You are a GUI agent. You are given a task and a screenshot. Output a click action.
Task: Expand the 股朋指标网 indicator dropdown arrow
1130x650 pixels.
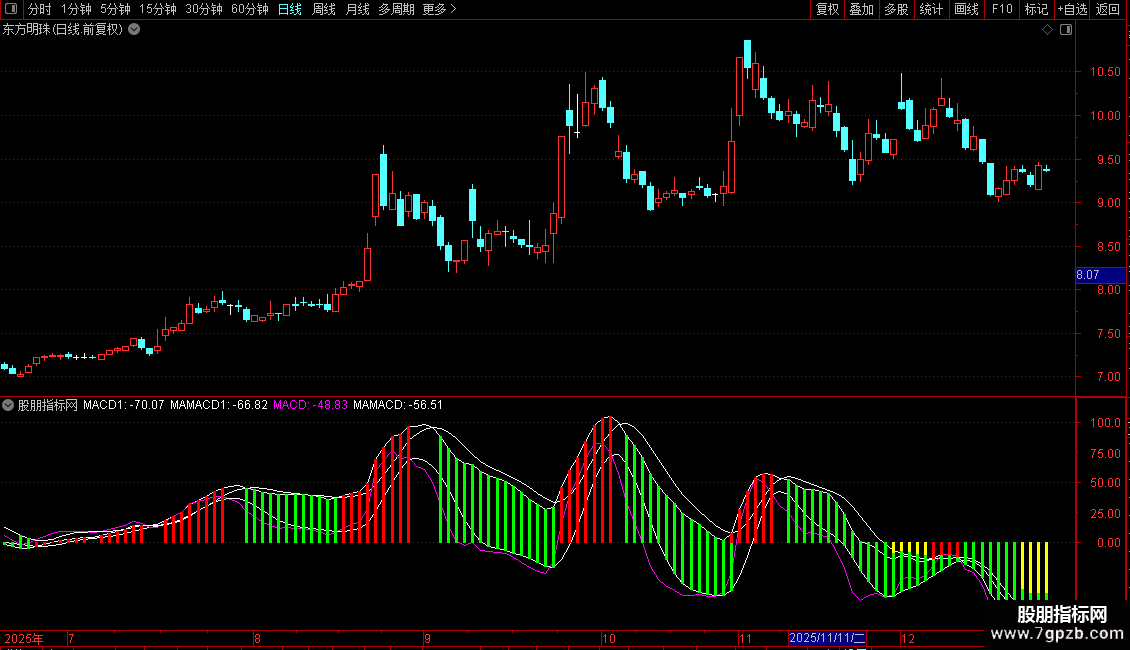[x=8, y=405]
